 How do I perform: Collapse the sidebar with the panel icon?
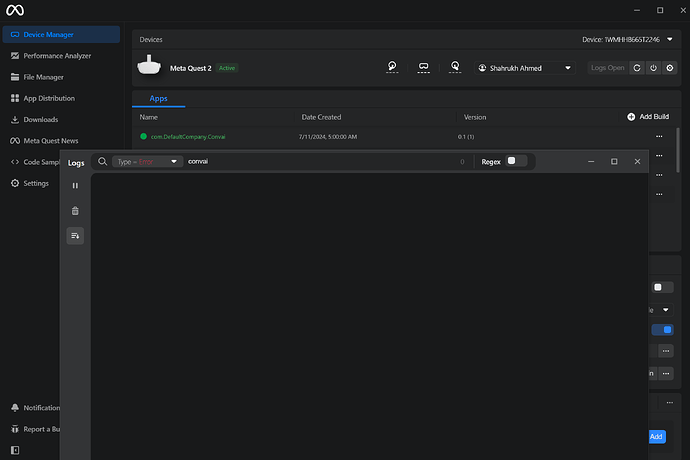click(x=15, y=450)
